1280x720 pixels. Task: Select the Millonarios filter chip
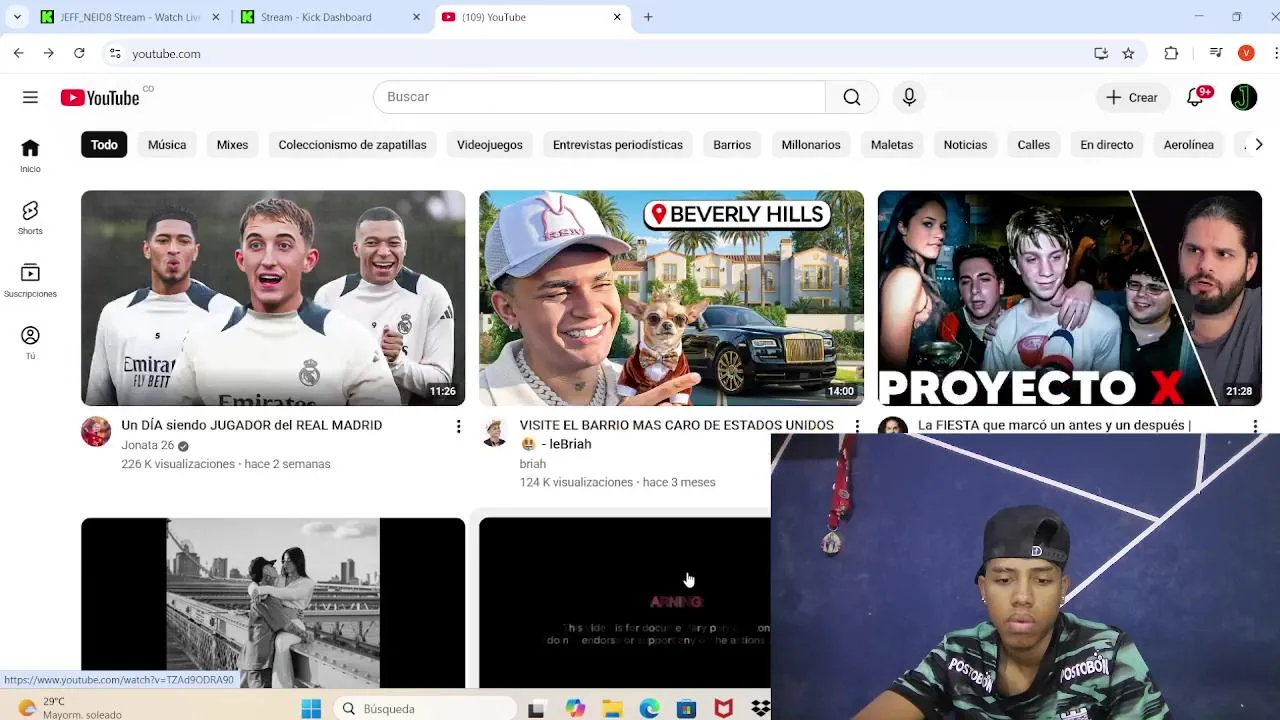811,145
